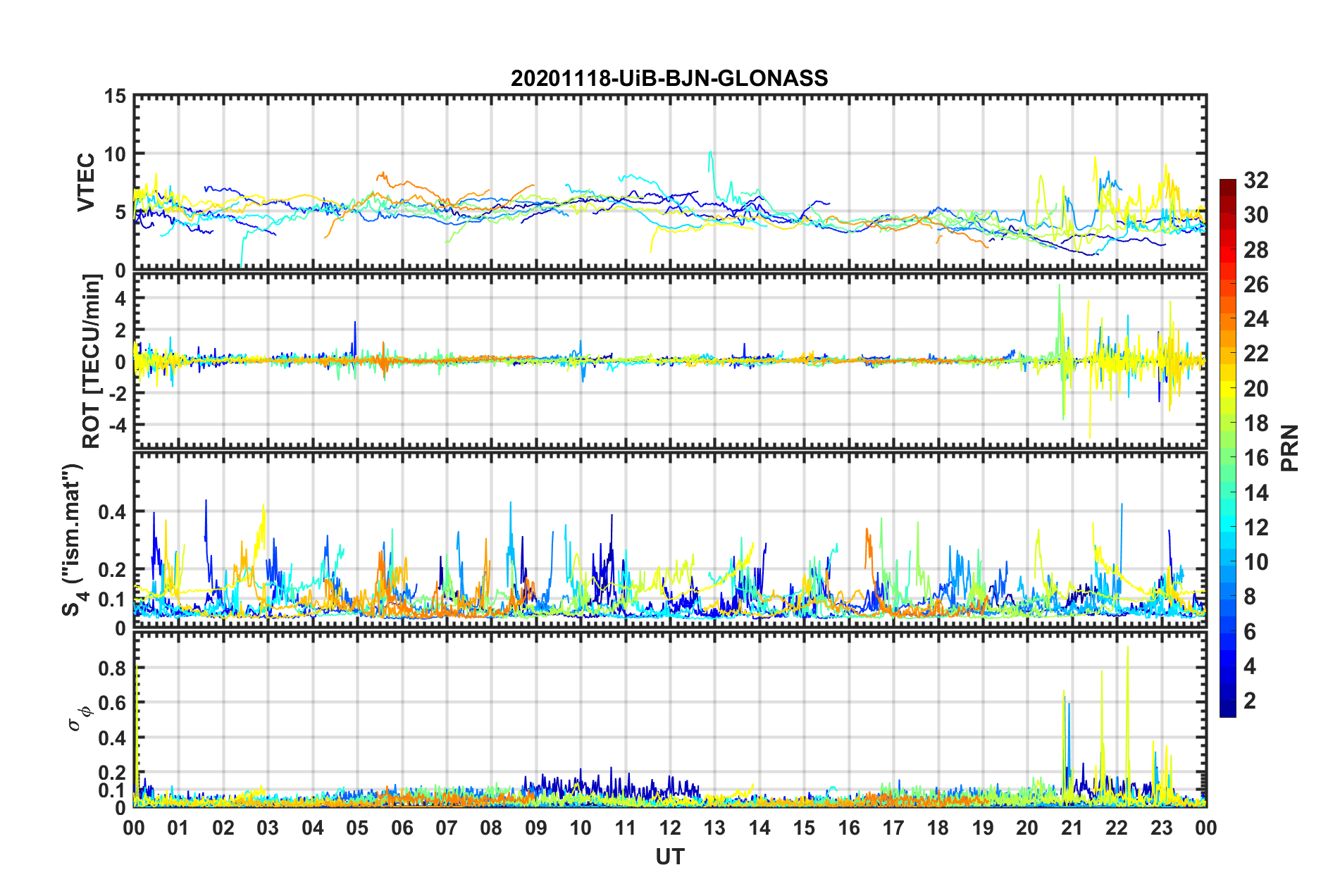Click colorbar tick label 22

(x=1256, y=354)
